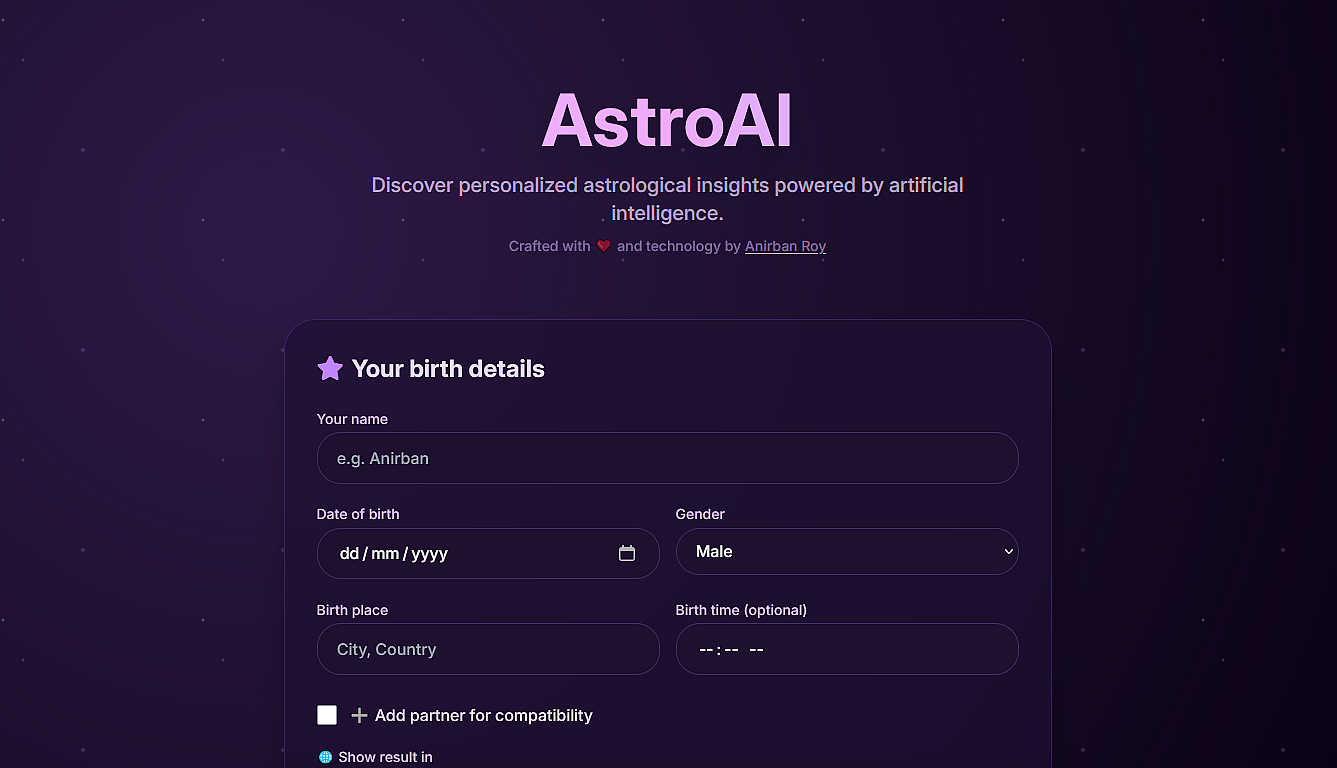The height and width of the screenshot is (768, 1337).
Task: Toggle the compatibility partner checkbox off
Action: [x=327, y=714]
